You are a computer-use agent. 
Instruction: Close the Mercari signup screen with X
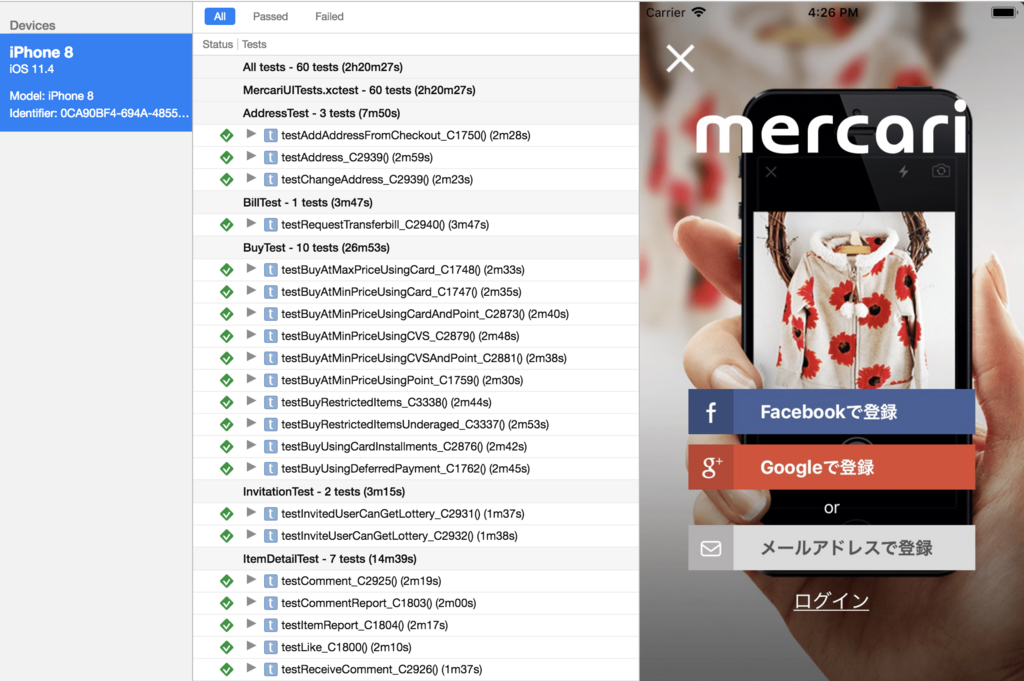[x=680, y=59]
